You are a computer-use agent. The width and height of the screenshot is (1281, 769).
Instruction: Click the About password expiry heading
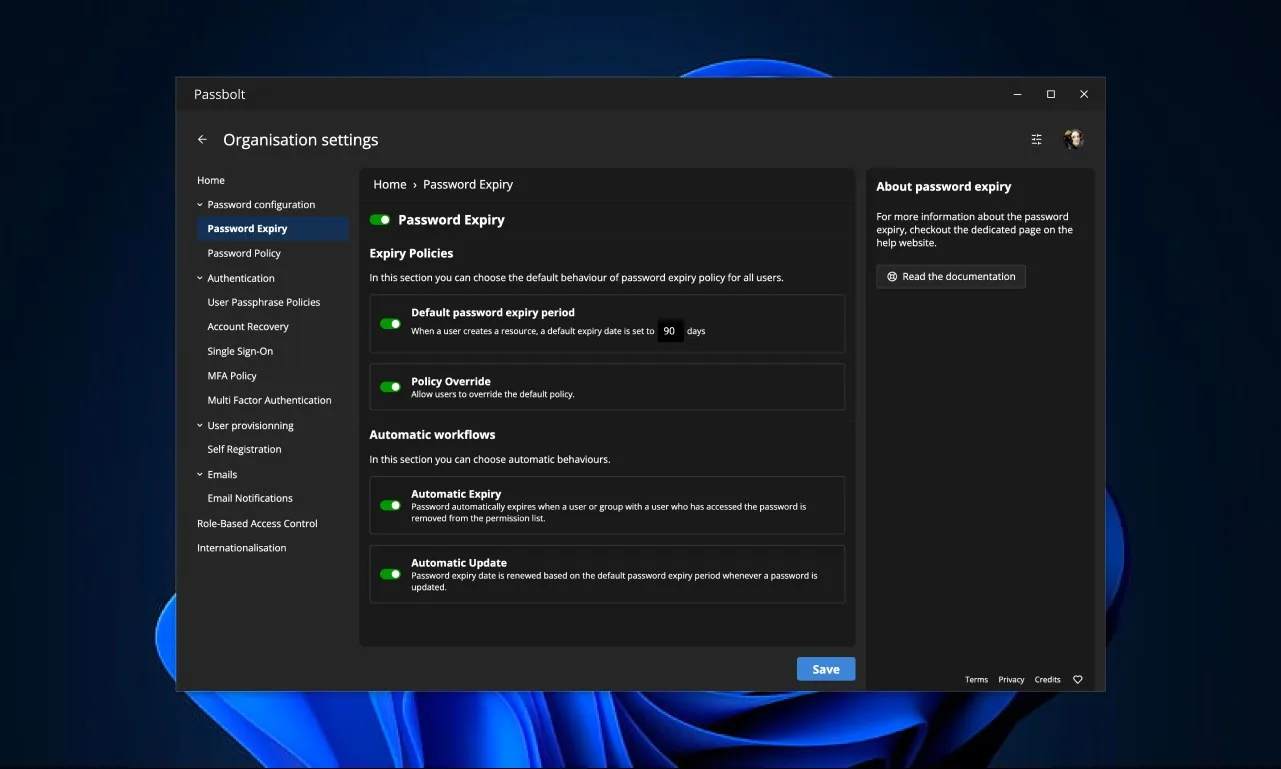pyautogui.click(x=944, y=187)
